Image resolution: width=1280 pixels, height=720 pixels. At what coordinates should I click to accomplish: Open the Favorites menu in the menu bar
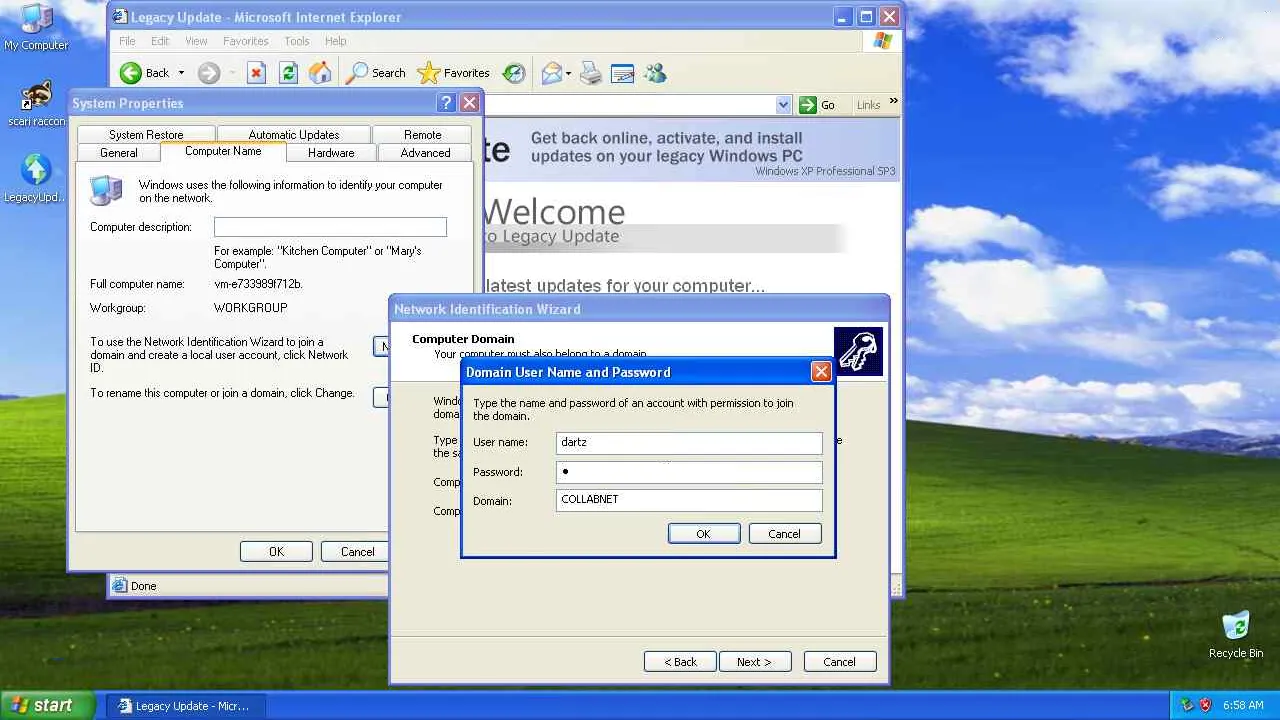coord(245,41)
